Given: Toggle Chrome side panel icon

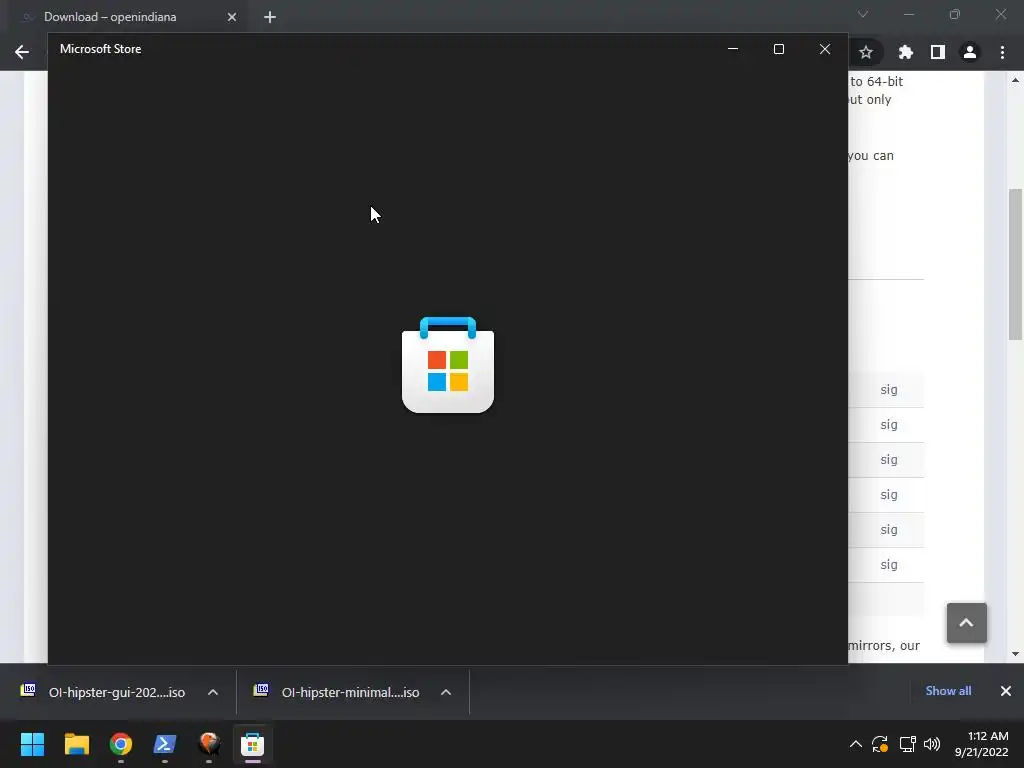Looking at the screenshot, I should [937, 52].
